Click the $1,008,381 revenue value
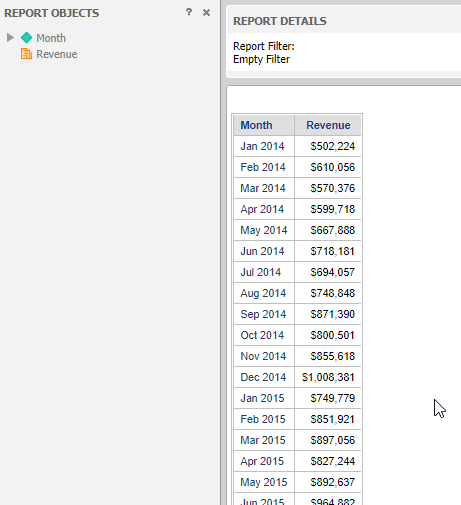The image size is (461, 505). 328,377
